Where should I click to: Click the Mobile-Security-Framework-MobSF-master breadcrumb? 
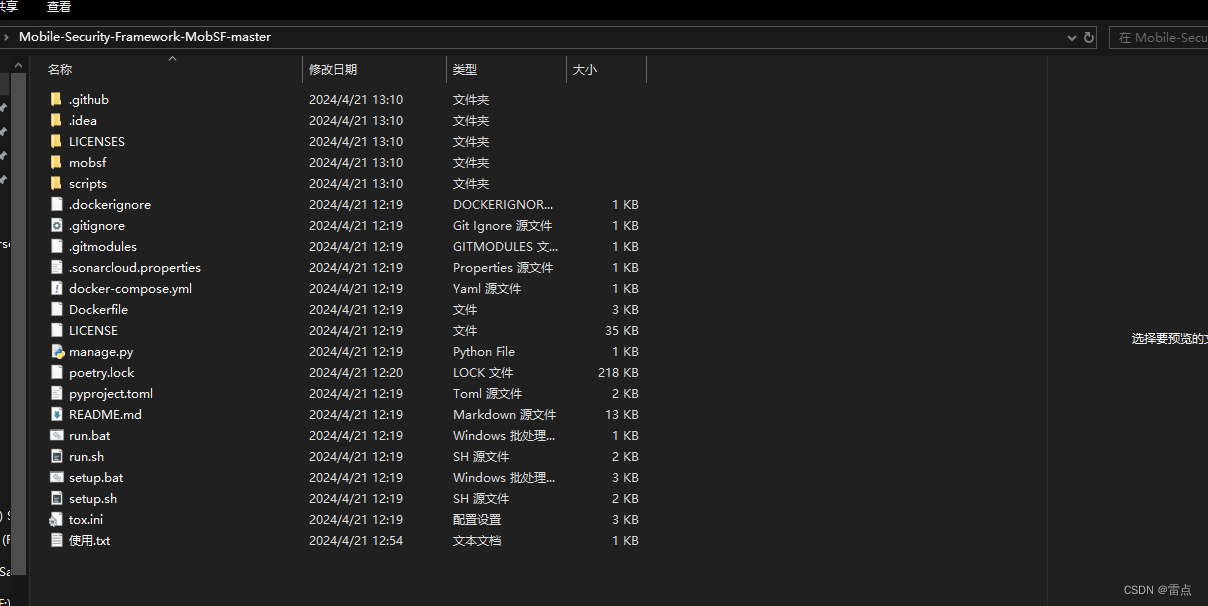coord(145,37)
